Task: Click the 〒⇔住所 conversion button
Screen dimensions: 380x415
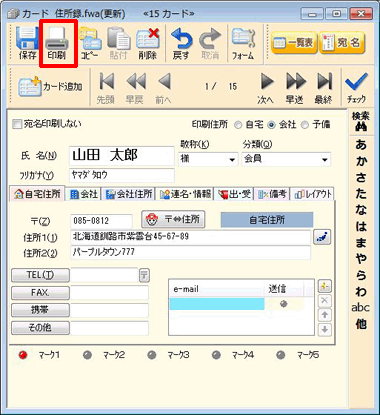Action: click(x=173, y=219)
